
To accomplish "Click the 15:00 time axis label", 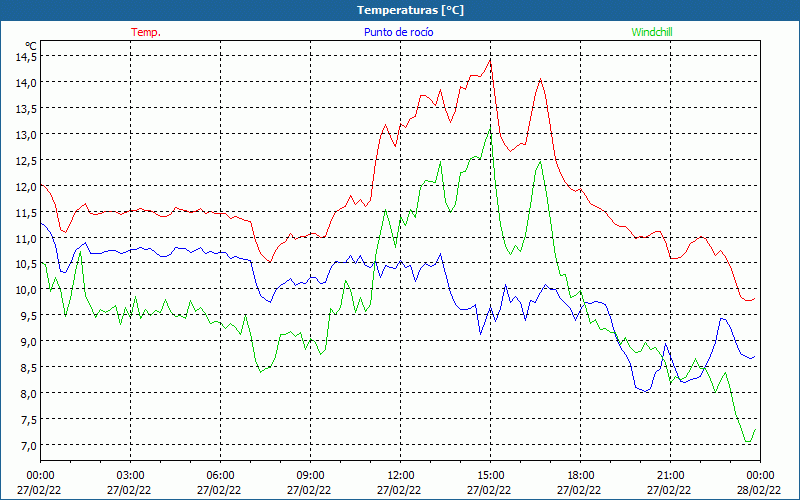I will [490, 475].
